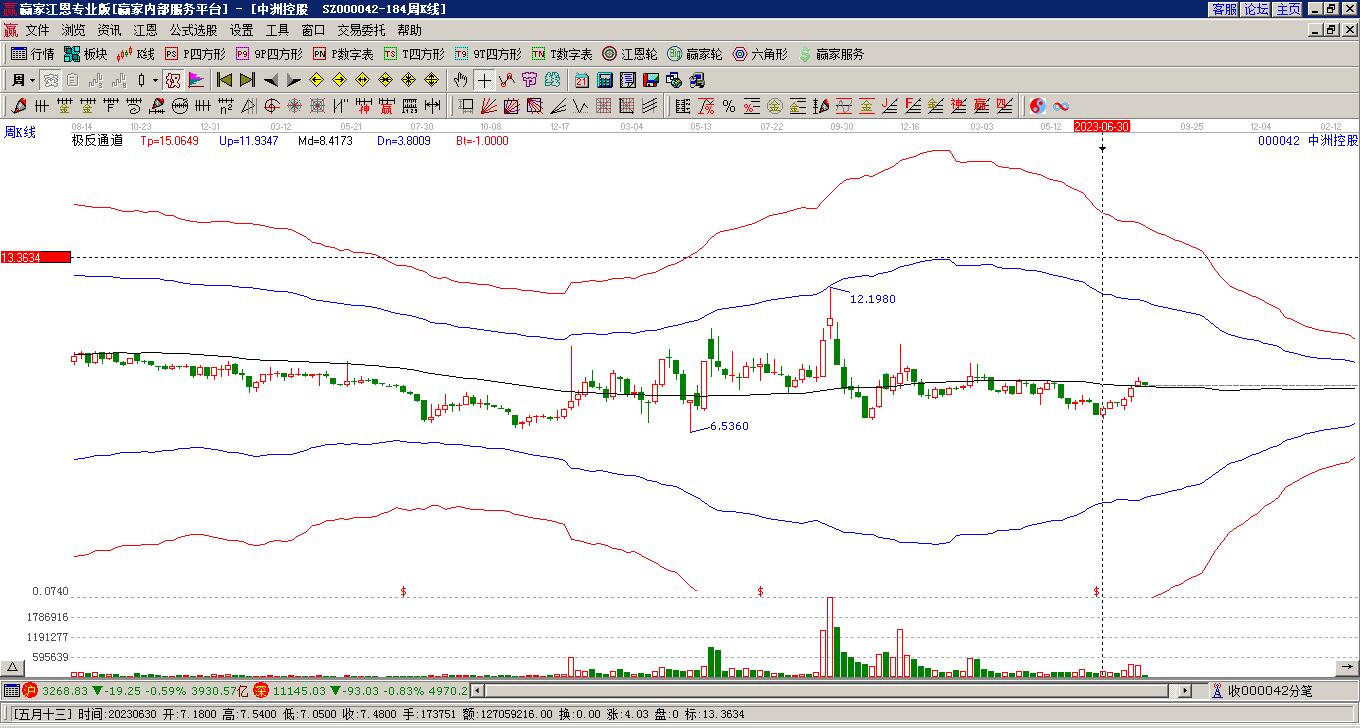The image size is (1360, 728).
Task: Click the floppy-disk save icon
Action: [x=650, y=80]
